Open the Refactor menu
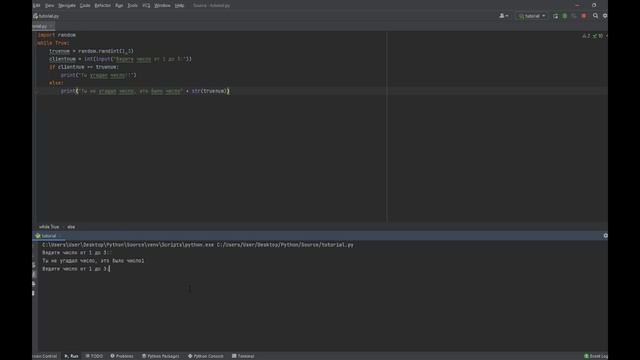The image size is (640, 360). pos(102,5)
